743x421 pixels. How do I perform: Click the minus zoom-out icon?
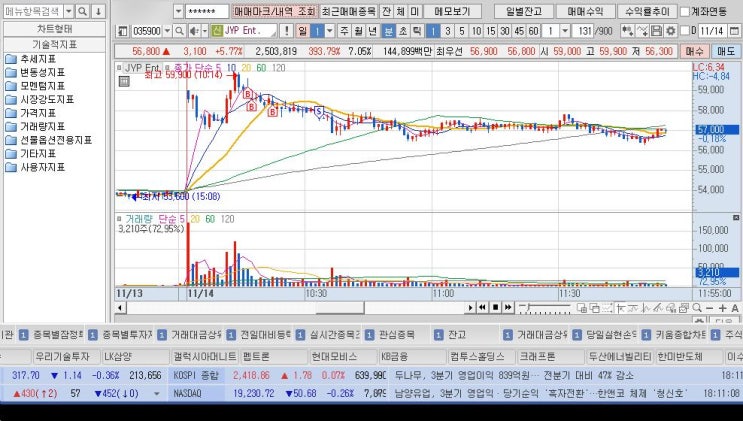[709, 308]
